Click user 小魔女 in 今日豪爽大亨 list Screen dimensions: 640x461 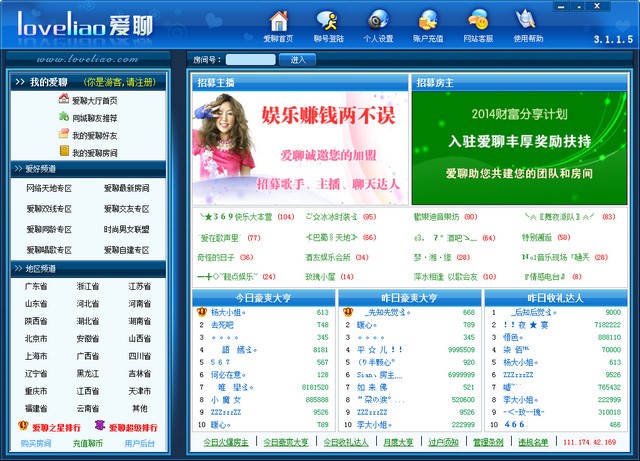(226, 400)
